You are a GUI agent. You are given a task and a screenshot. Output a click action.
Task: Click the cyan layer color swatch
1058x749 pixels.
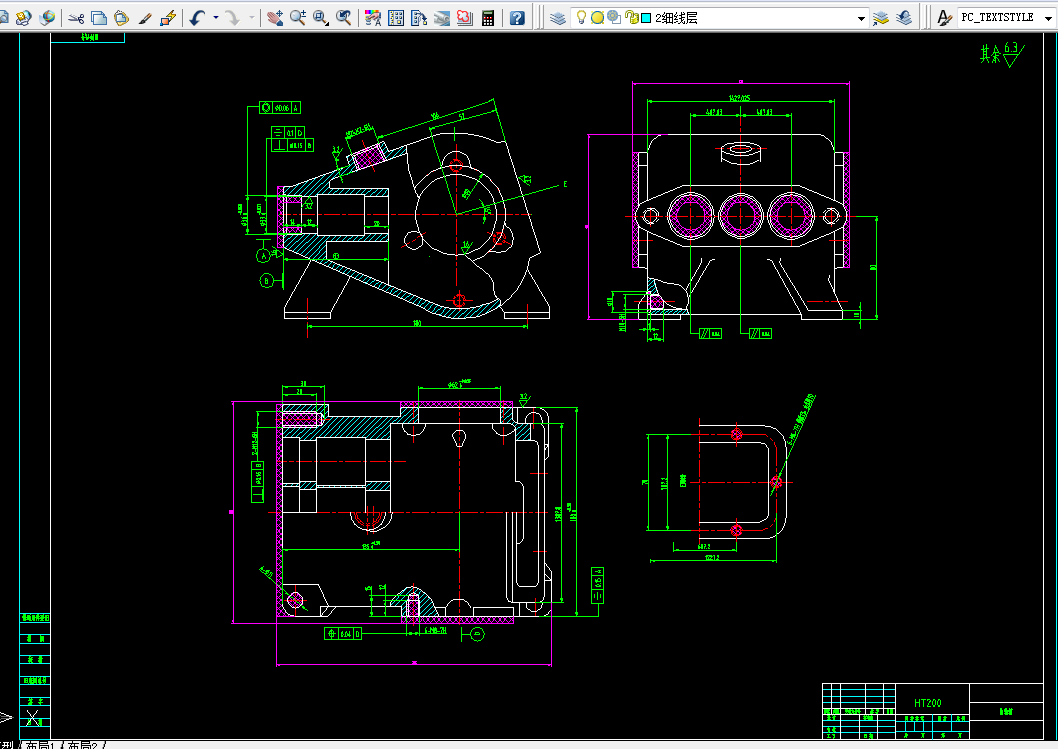646,18
